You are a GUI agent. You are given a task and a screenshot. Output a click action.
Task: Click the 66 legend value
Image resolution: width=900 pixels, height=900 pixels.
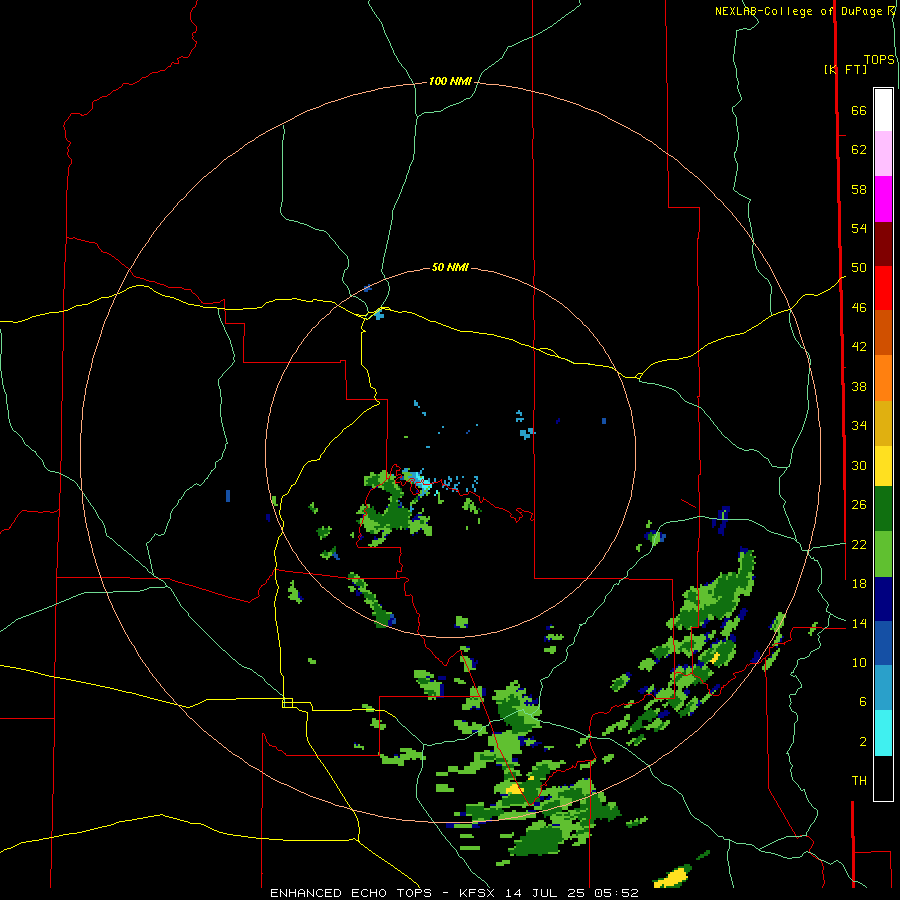pos(859,111)
